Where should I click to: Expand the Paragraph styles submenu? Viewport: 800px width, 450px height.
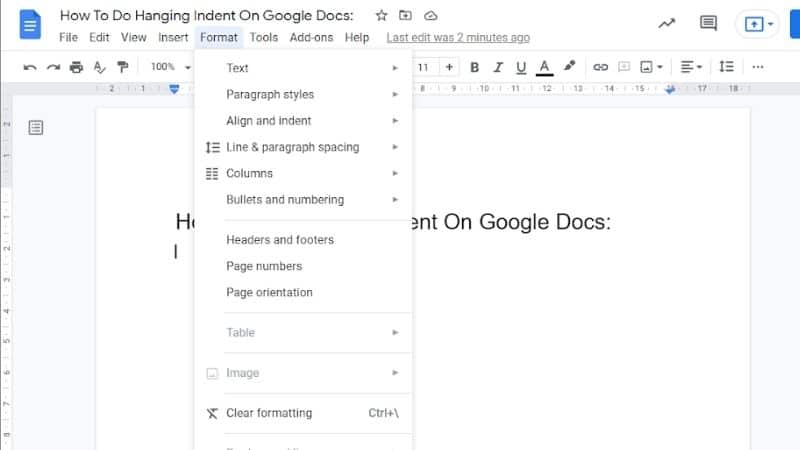(303, 94)
